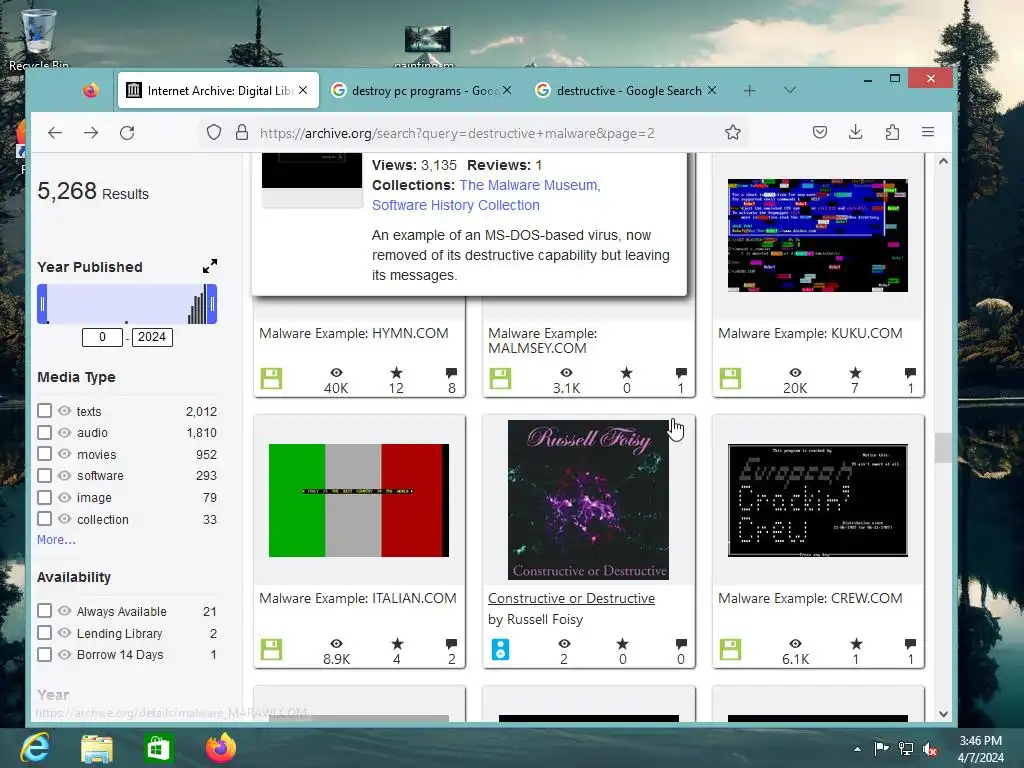Open the Firefox downloads panel
The width and height of the screenshot is (1024, 768).
[856, 133]
